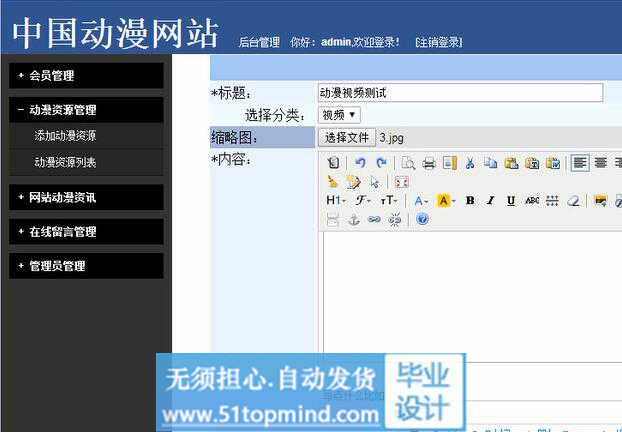Viewport: 622px width, 432px height.
Task: Click the Remove Format eraser icon
Action: pyautogui.click(x=573, y=201)
